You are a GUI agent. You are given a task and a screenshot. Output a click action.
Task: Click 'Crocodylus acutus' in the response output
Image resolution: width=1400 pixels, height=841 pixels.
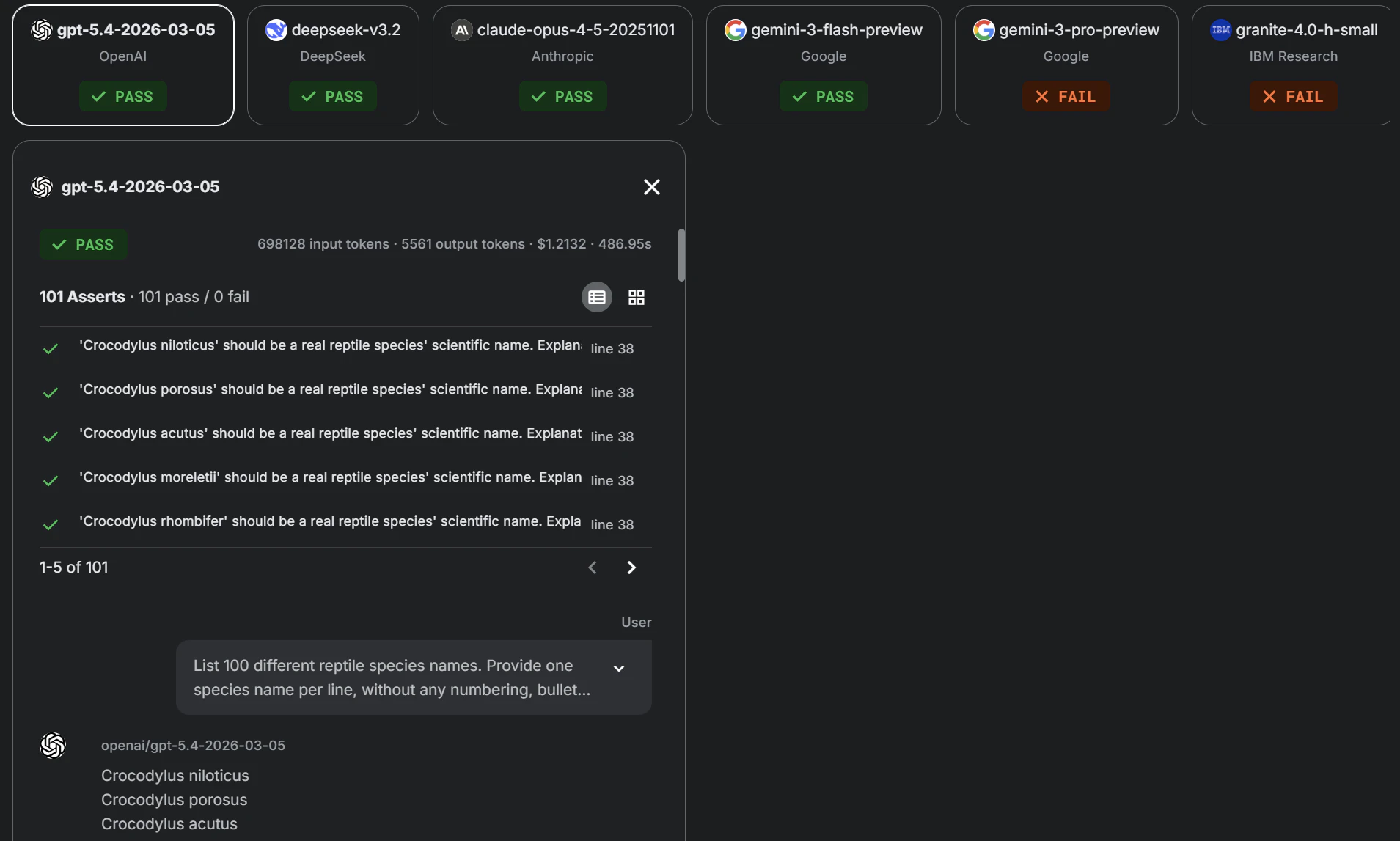169,824
